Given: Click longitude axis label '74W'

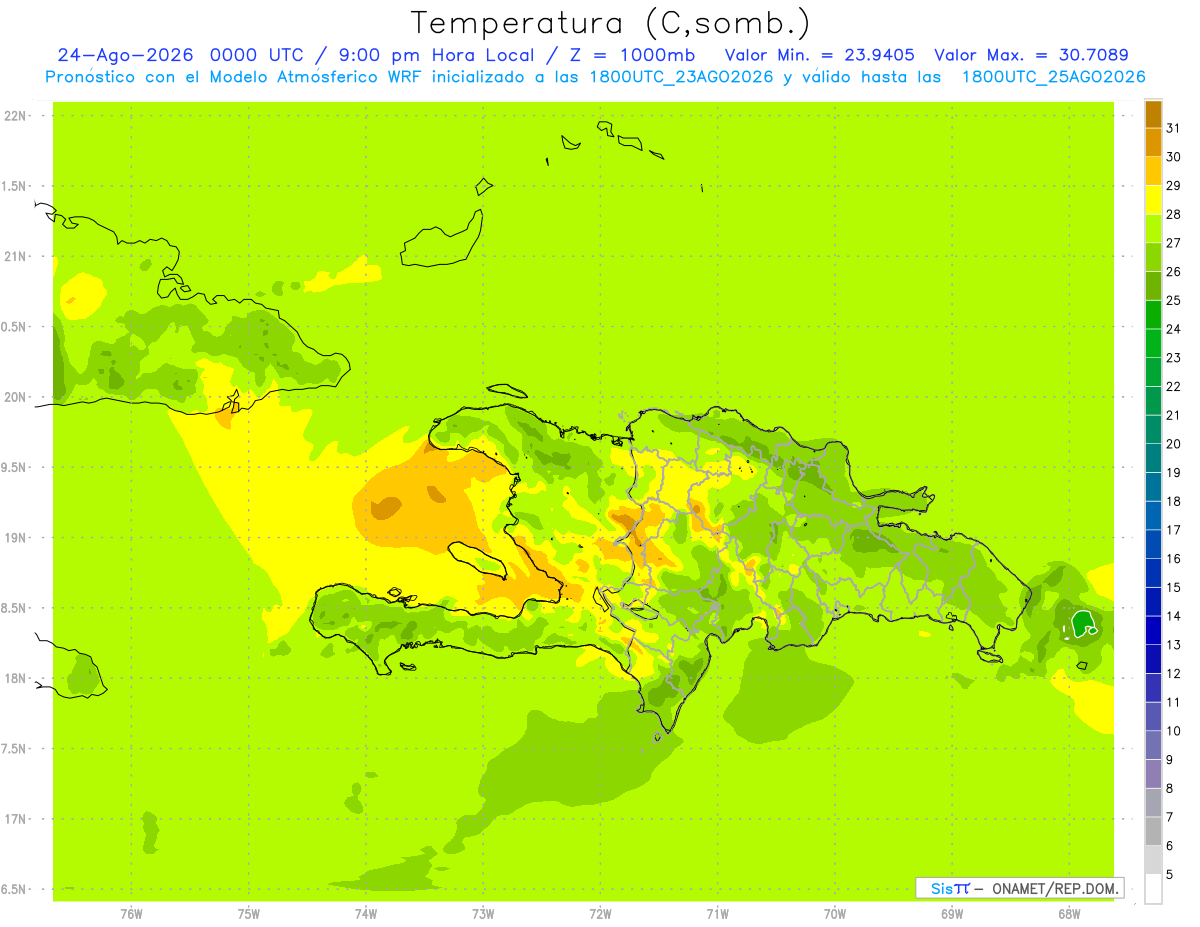Looking at the screenshot, I should click(365, 914).
